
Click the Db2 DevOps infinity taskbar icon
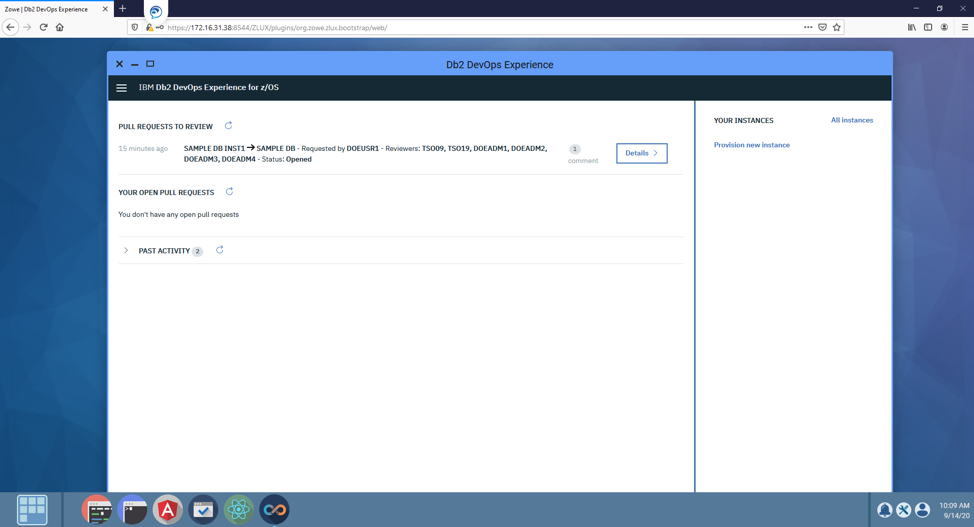point(274,510)
